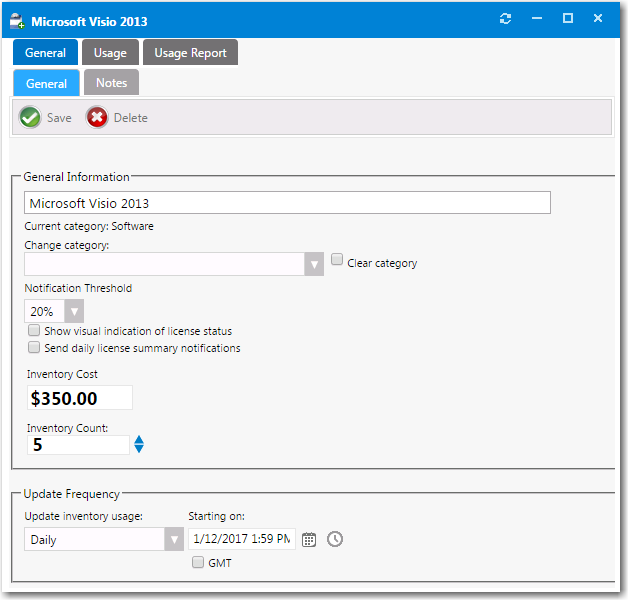The height and width of the screenshot is (600, 628).
Task: Open the calendar date picker icon
Action: [309, 539]
